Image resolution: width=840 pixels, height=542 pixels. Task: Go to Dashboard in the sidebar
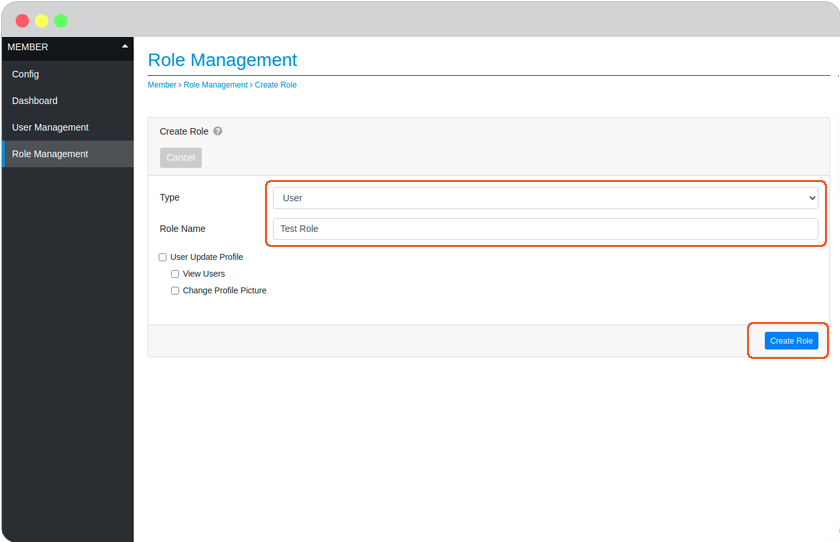click(x=68, y=101)
